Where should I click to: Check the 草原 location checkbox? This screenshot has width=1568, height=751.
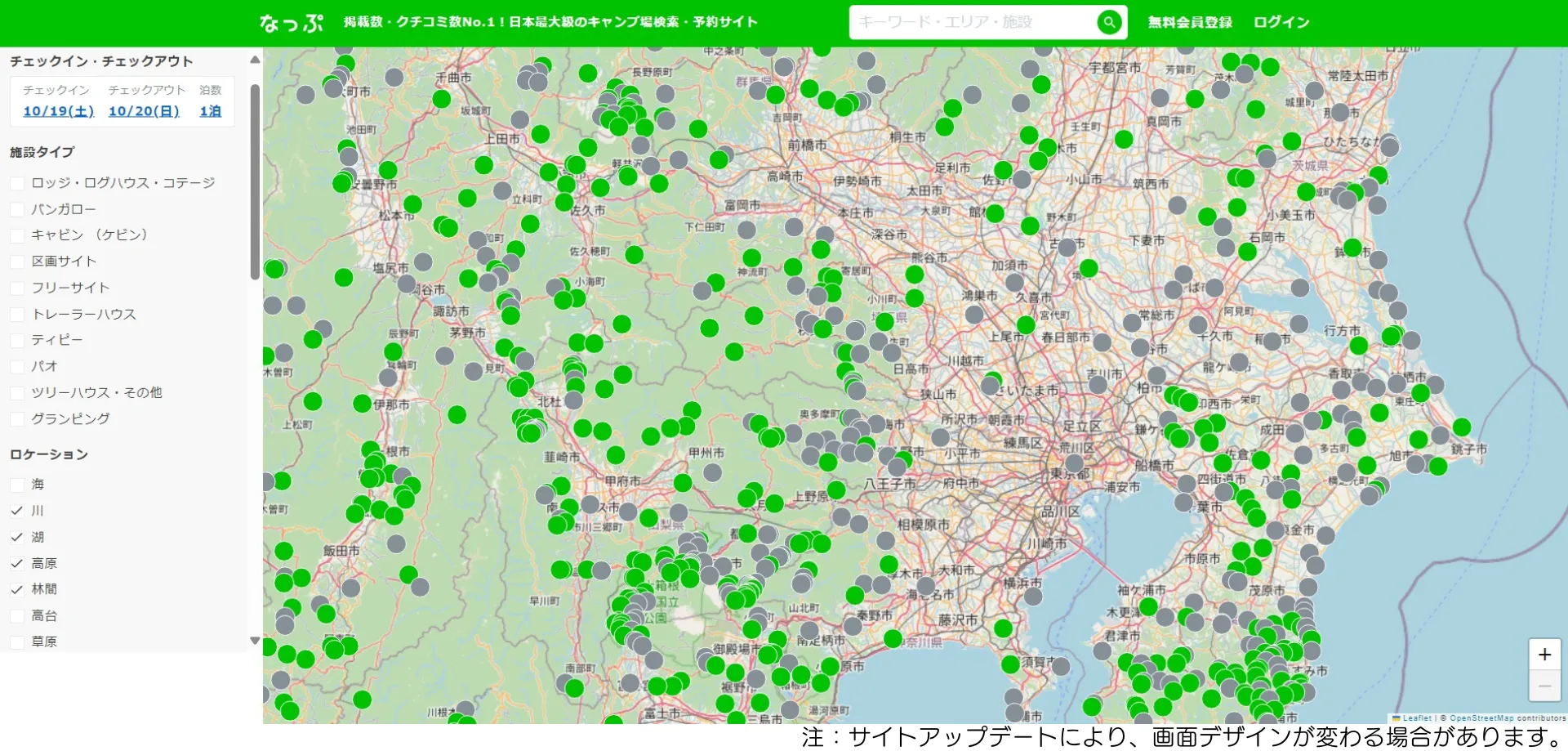point(17,641)
